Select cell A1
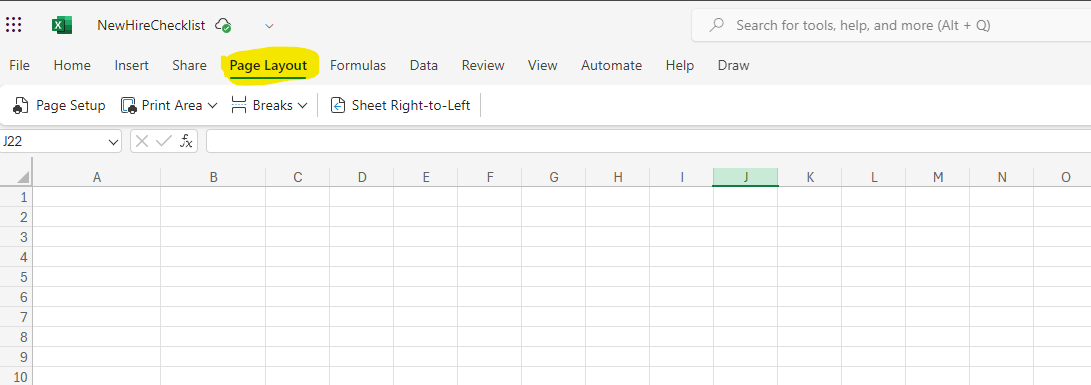 point(97,197)
